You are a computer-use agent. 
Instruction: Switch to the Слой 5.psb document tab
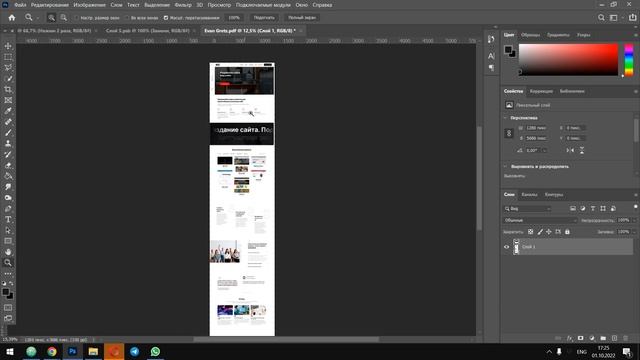[x=147, y=31]
